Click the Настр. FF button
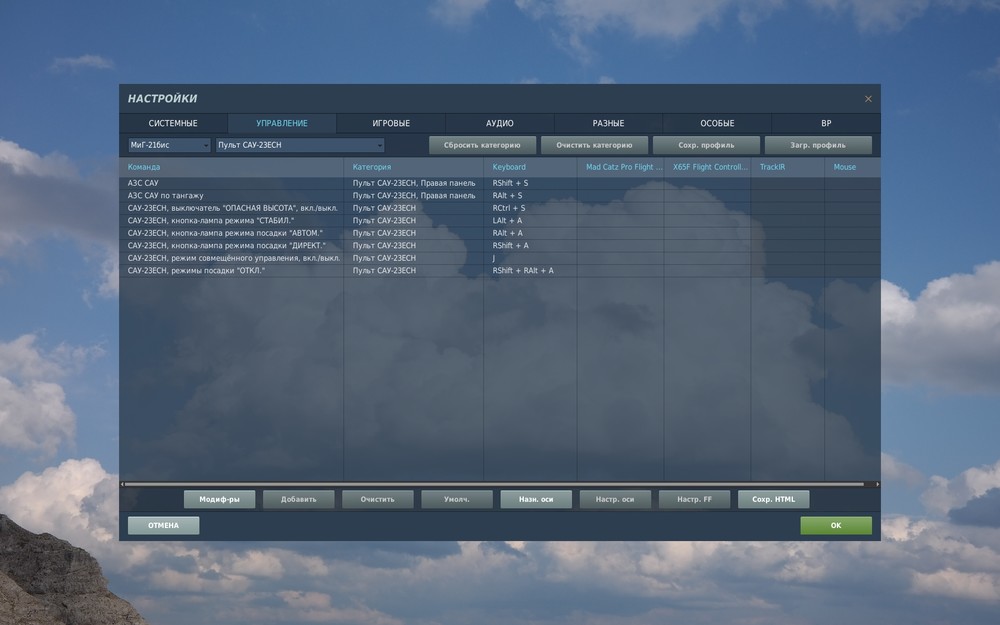This screenshot has height=625, width=1000. click(x=694, y=499)
